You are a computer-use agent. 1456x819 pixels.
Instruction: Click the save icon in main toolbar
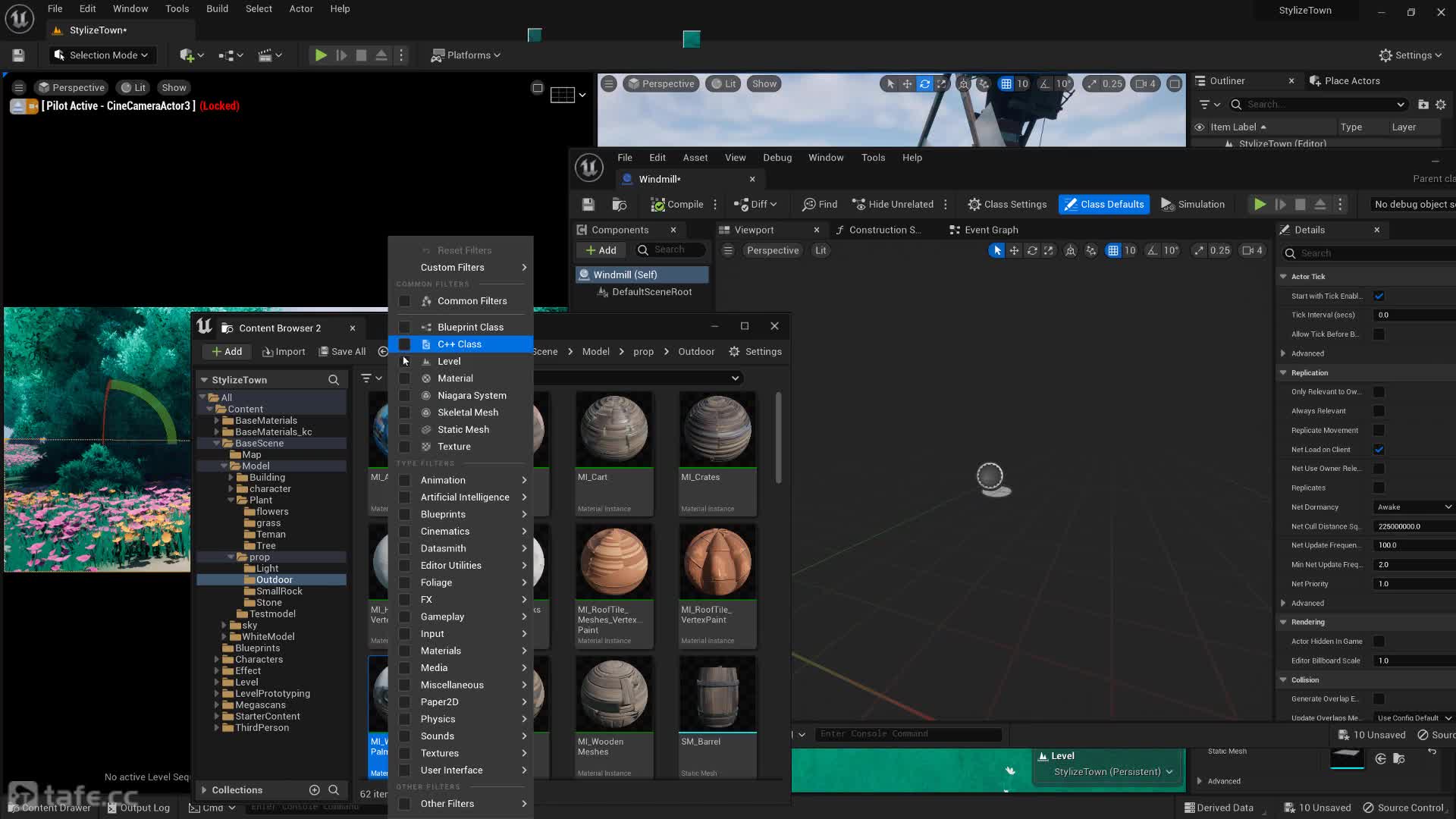(18, 55)
